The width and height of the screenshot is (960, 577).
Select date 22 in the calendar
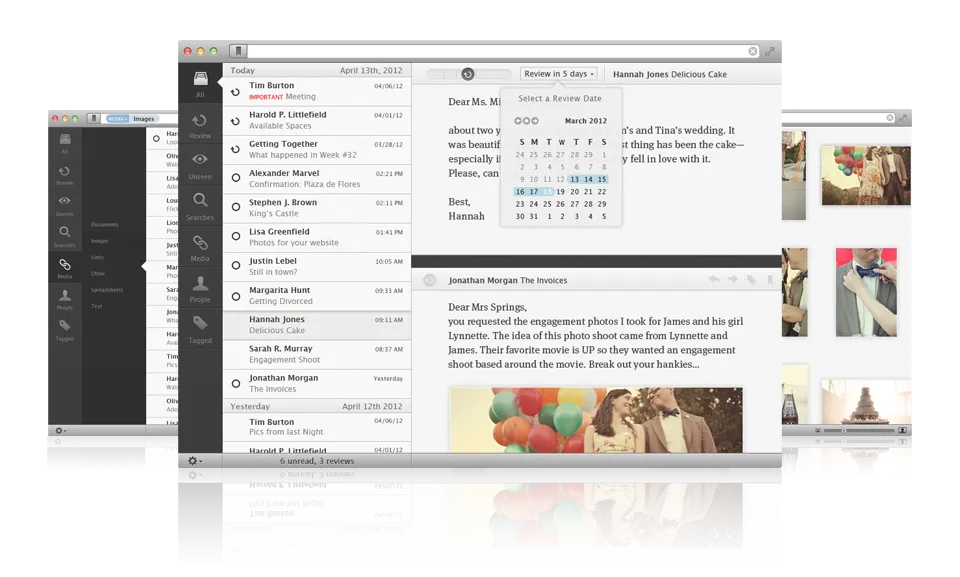(x=602, y=192)
